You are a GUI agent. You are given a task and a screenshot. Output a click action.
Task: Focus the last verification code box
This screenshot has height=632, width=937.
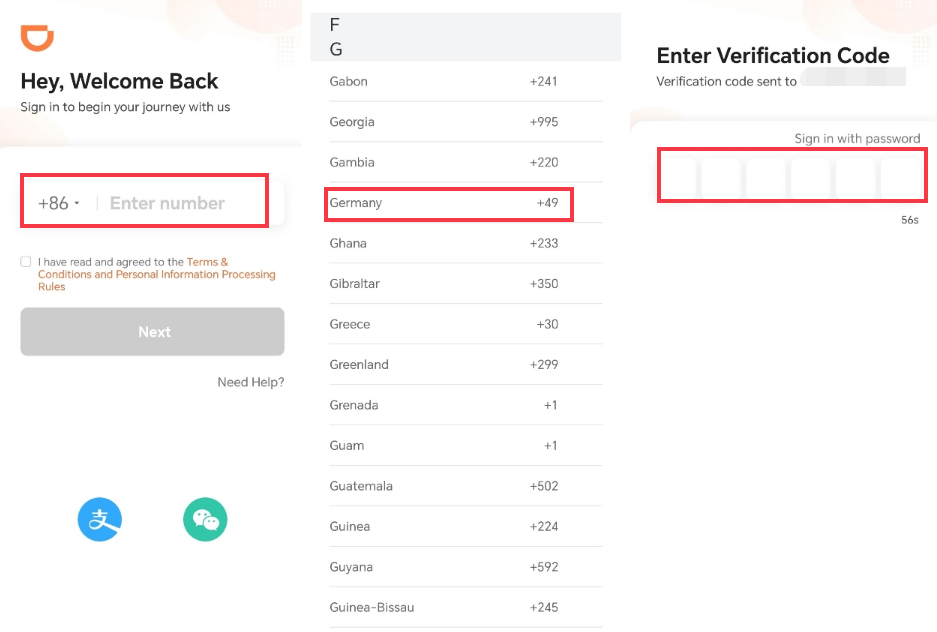902,177
